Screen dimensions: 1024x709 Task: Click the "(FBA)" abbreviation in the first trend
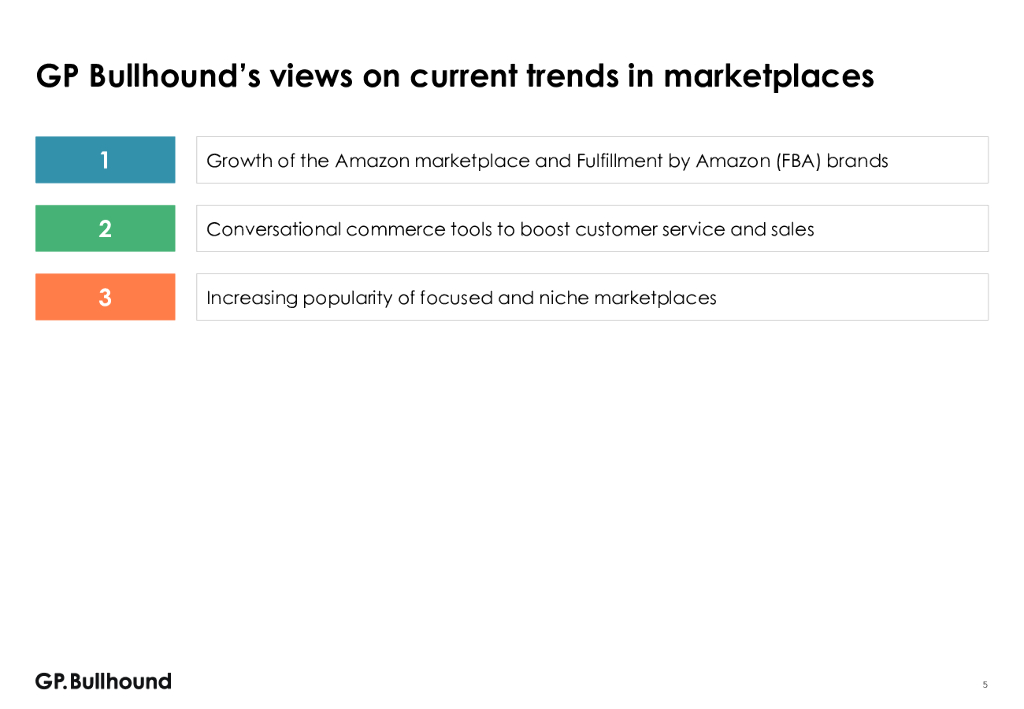(x=797, y=161)
